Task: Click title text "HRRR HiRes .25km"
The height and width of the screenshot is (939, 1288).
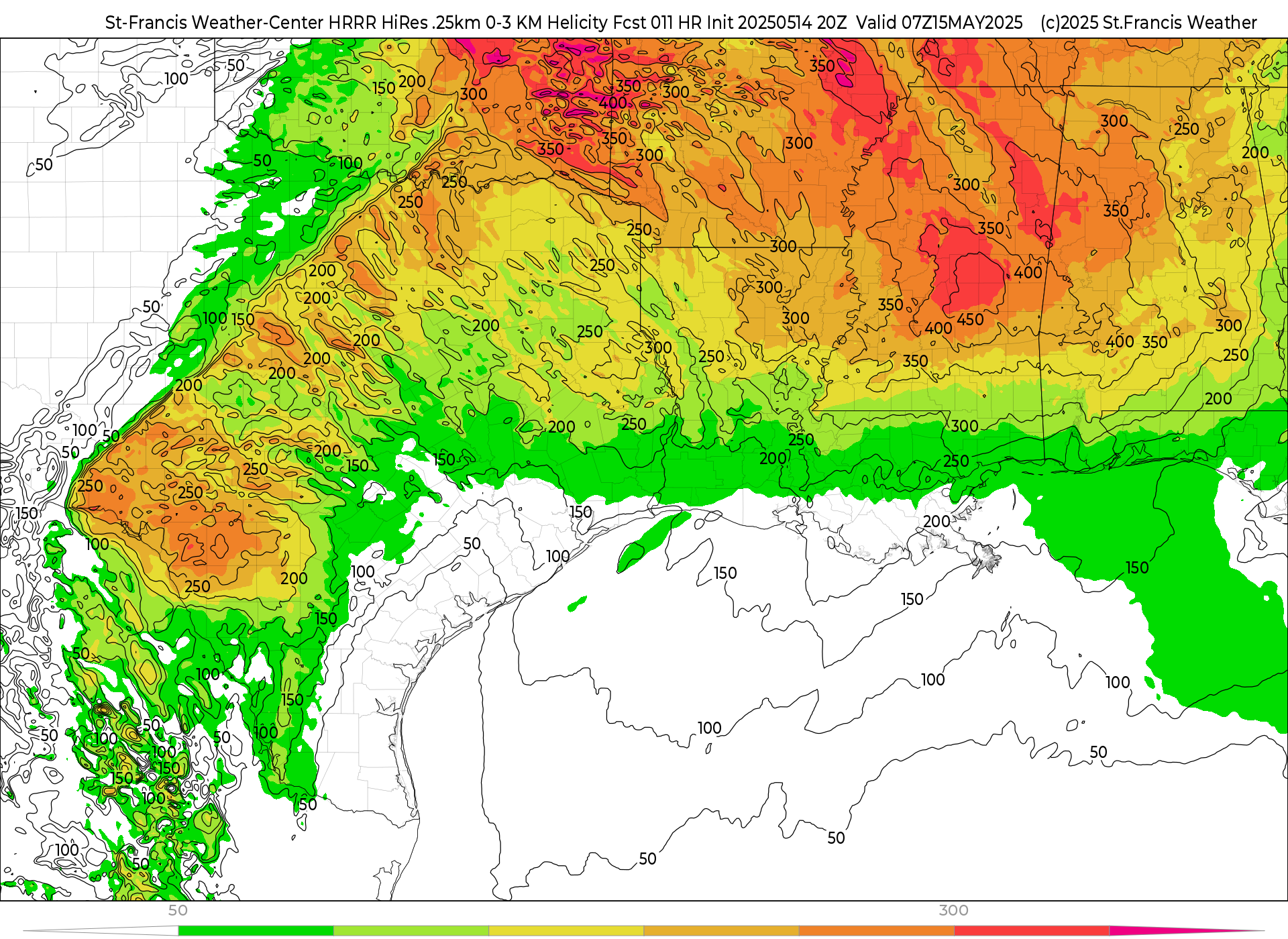Action: (x=402, y=23)
